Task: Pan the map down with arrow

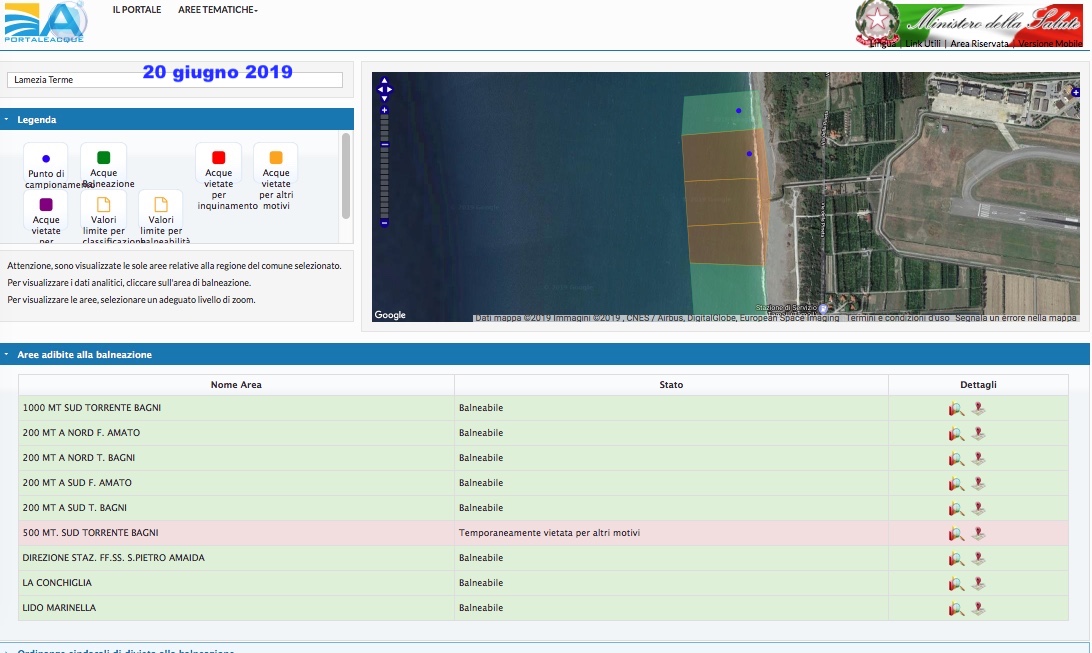Action: coord(384,98)
